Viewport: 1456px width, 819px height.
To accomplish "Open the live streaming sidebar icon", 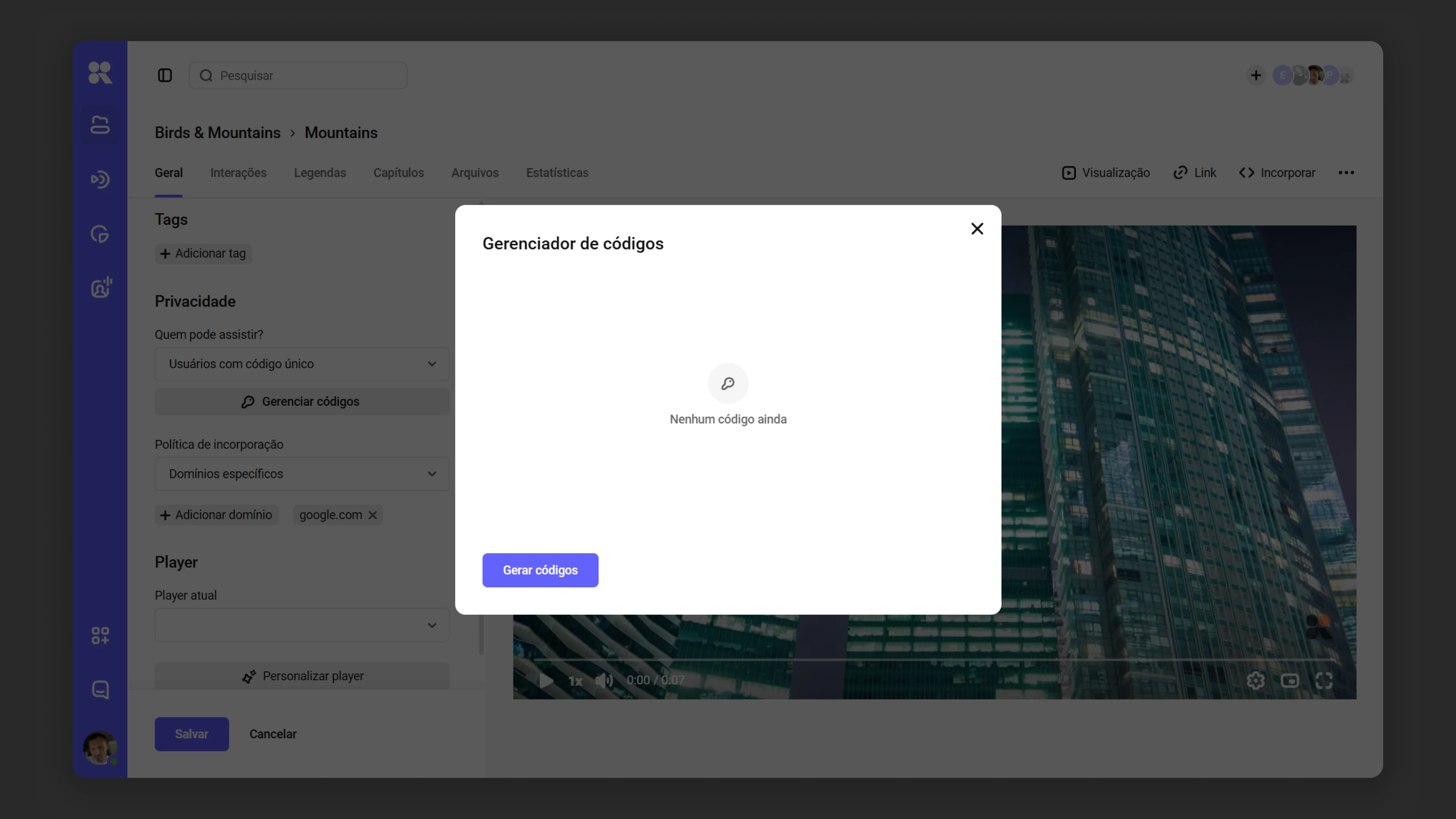I will click(100, 179).
